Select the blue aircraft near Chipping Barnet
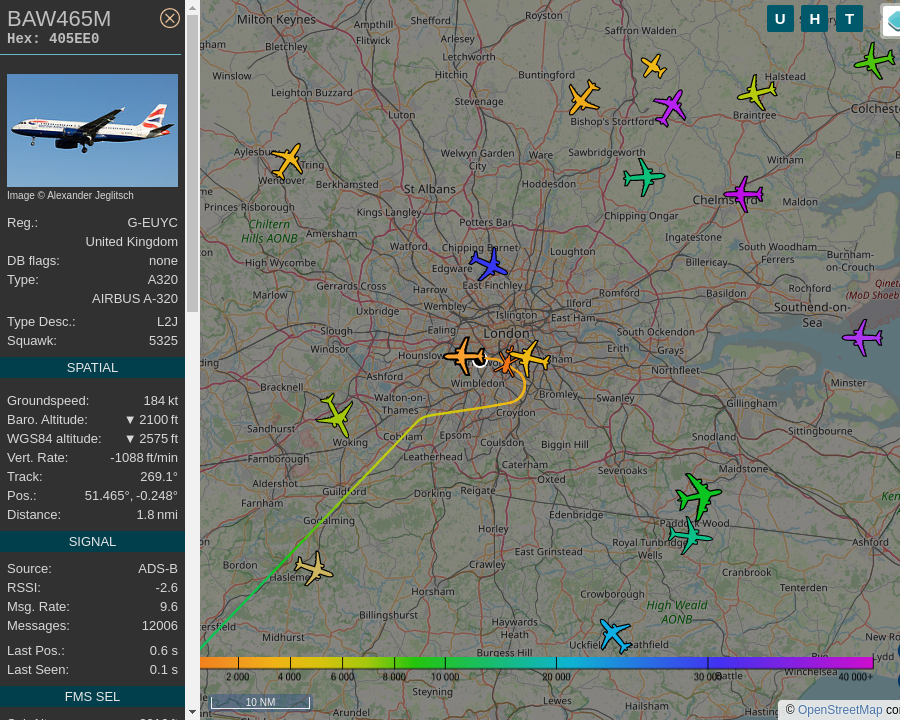The image size is (900, 720). pyautogui.click(x=488, y=264)
